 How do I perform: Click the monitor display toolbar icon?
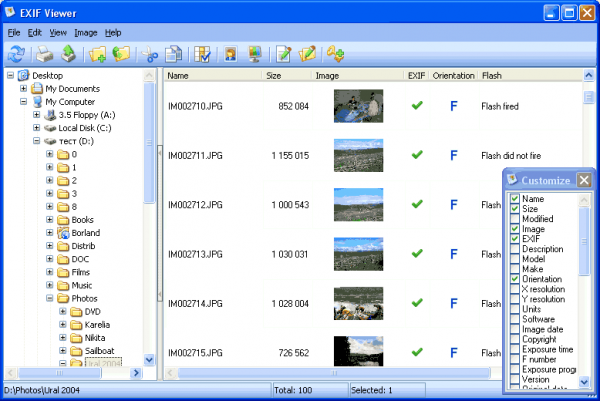[x=253, y=55]
